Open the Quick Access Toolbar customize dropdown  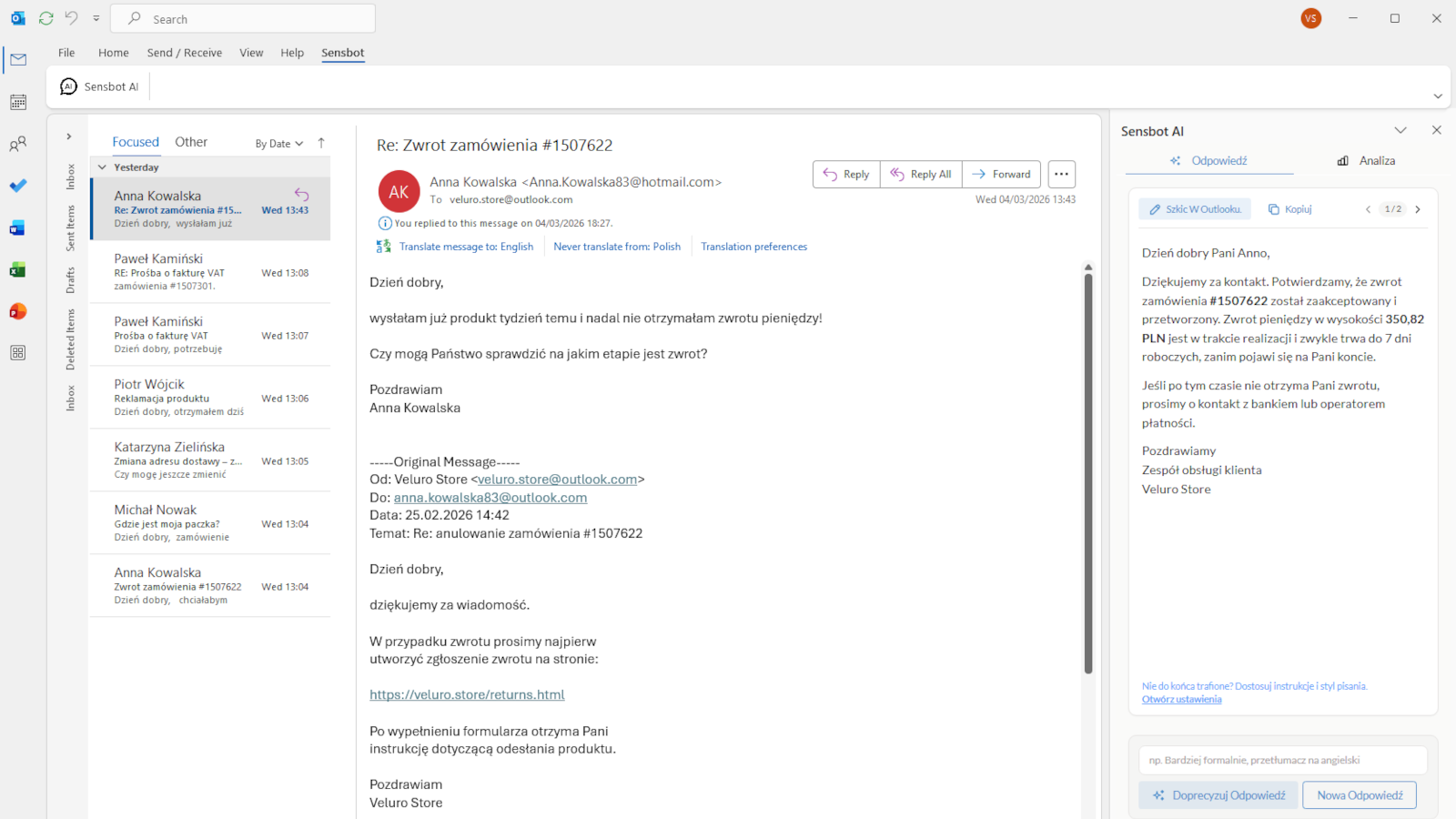(96, 18)
